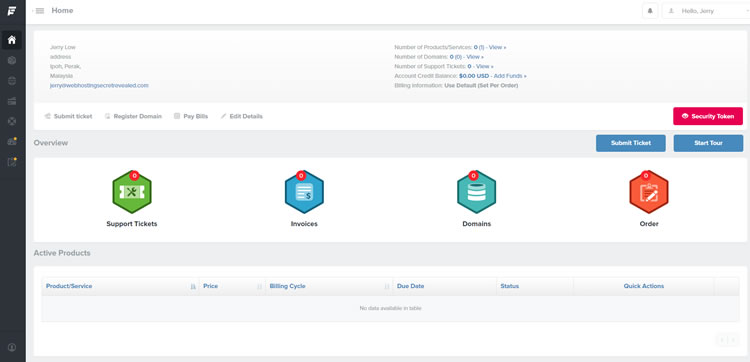Viewport: 750px width, 362px height.
Task: Click the Active Products heading
Action: tap(62, 253)
